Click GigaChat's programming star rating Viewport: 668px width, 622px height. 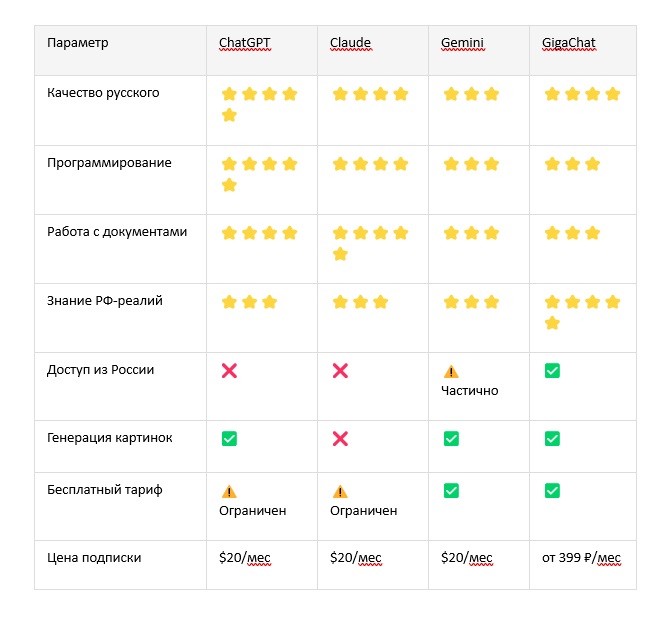[x=572, y=164]
